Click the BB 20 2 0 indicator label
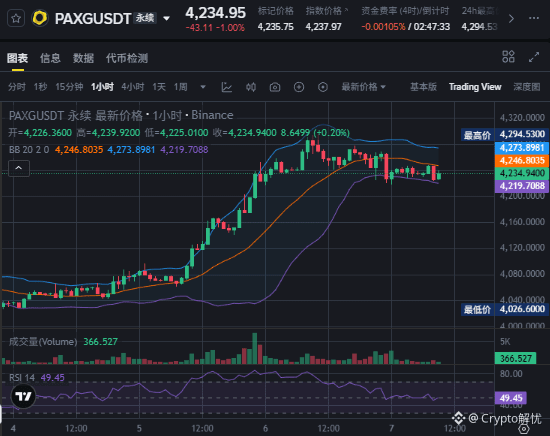Viewport: 550px width, 436px height. pos(29,150)
